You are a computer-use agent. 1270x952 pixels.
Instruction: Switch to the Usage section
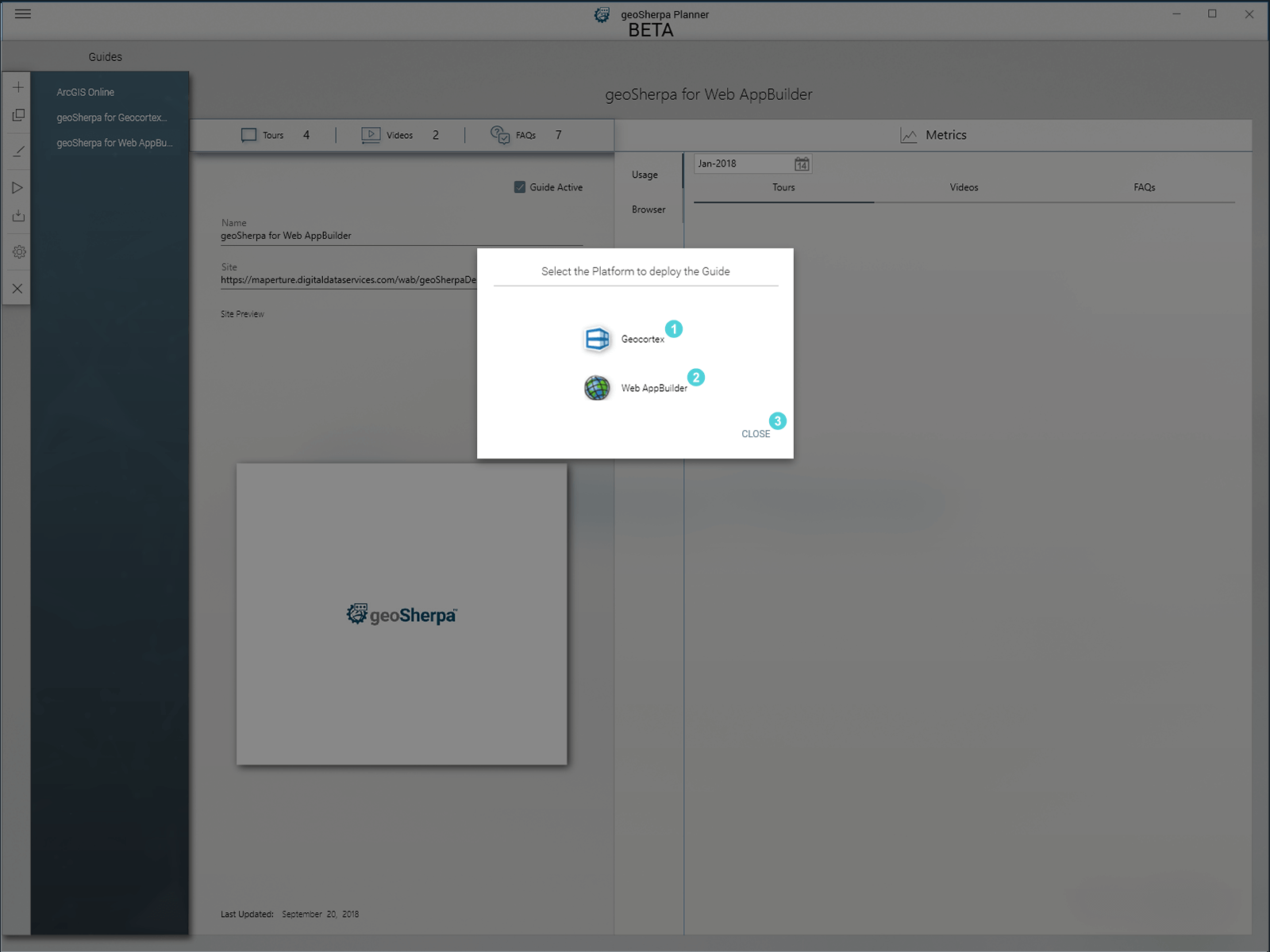645,175
